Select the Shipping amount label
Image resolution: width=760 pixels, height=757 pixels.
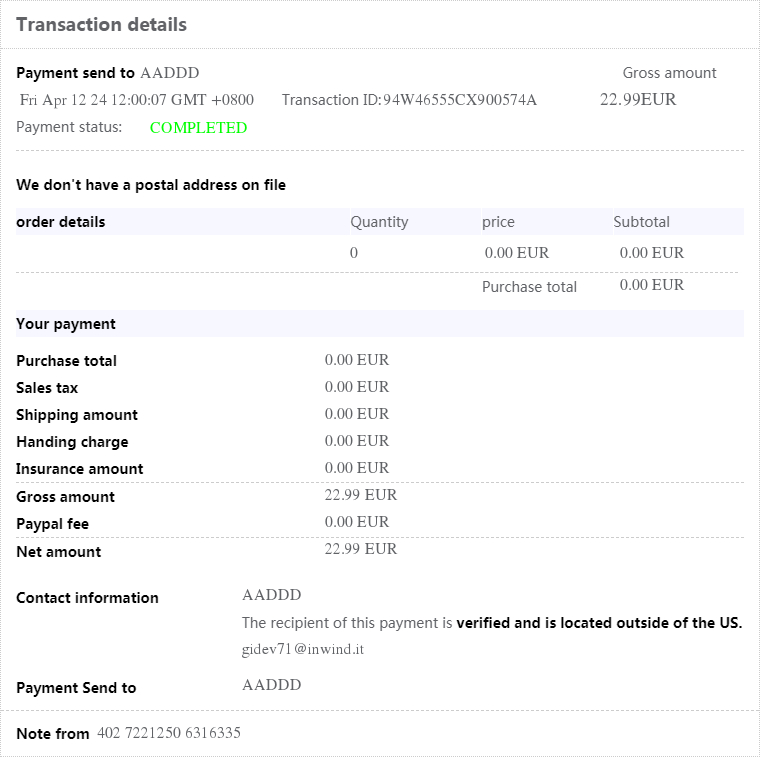coord(77,415)
